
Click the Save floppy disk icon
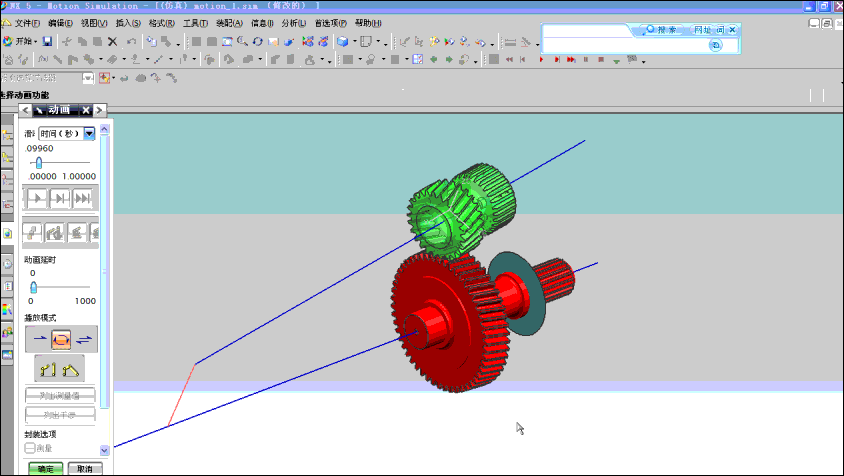click(x=47, y=41)
